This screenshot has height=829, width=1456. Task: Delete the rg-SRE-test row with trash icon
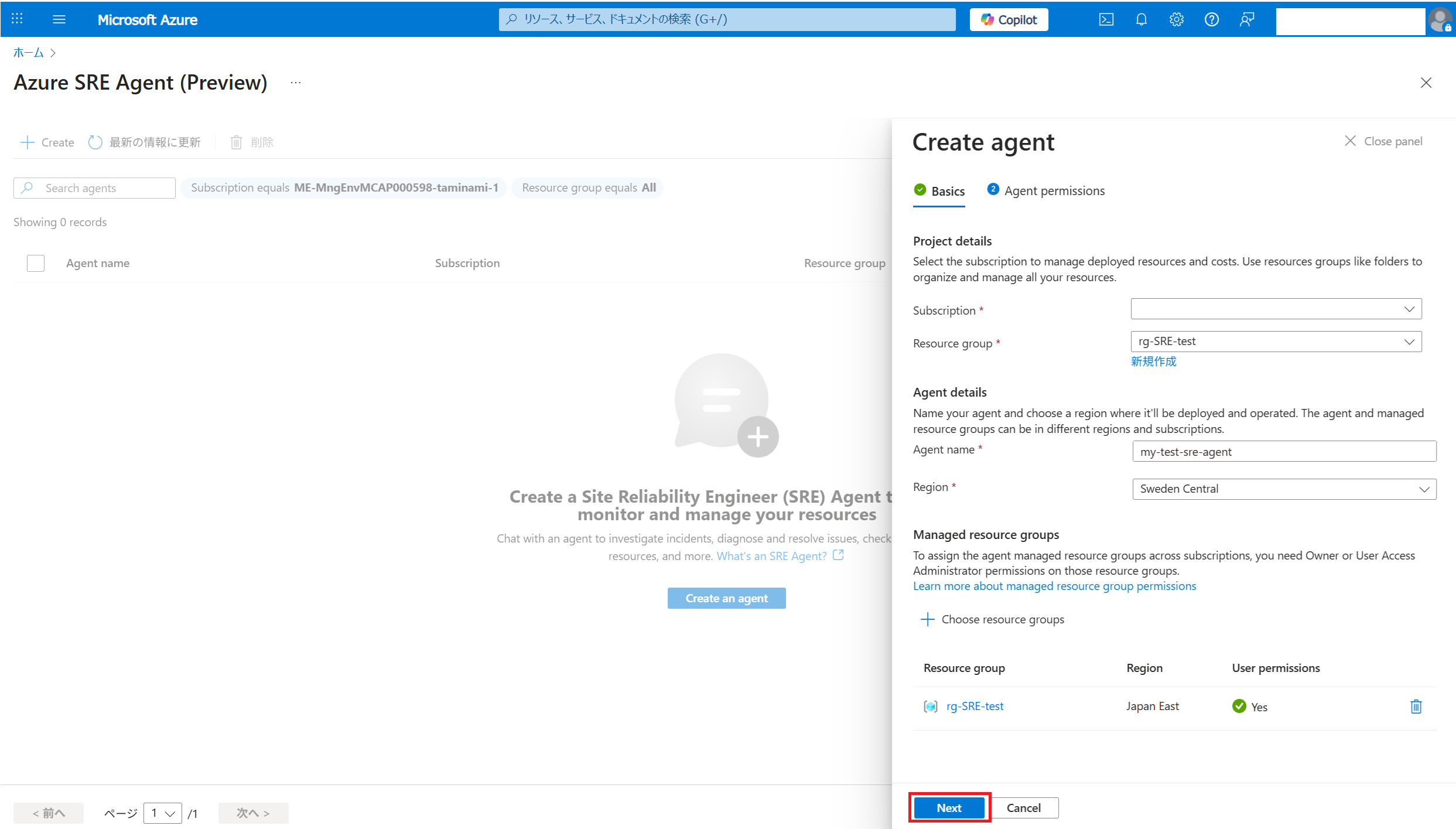click(1416, 707)
